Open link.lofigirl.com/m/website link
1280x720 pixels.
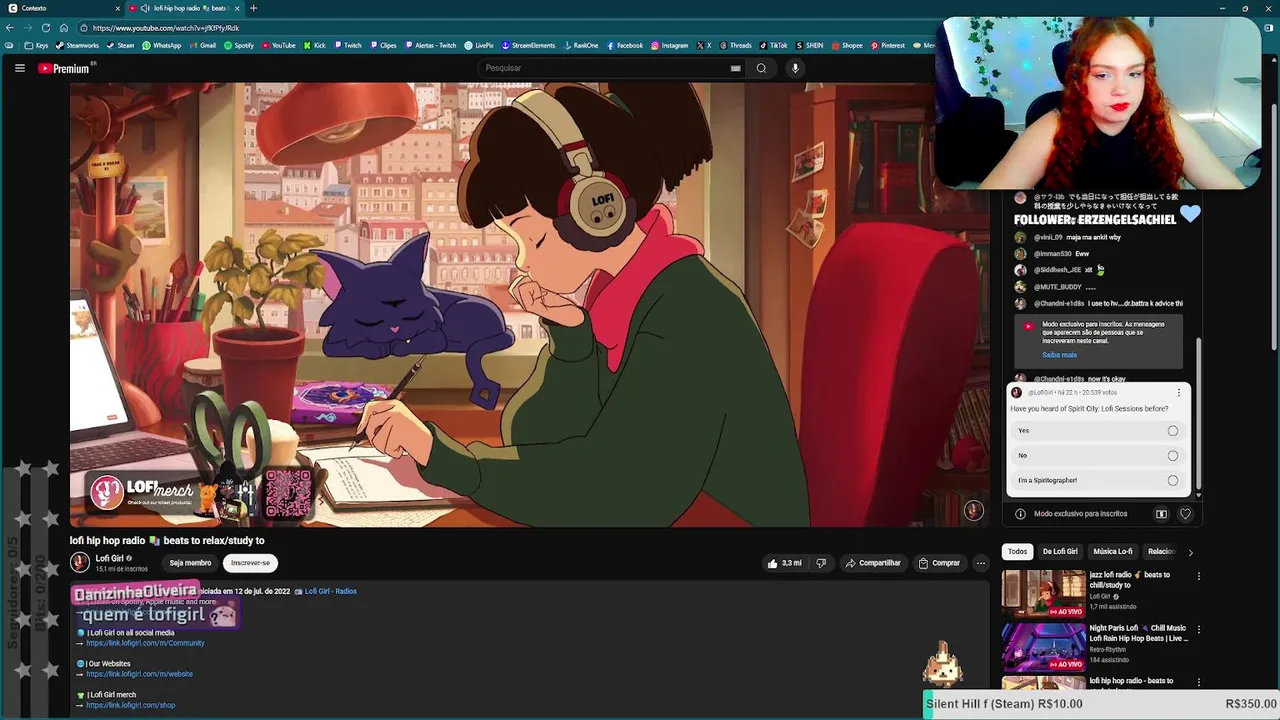click(139, 674)
